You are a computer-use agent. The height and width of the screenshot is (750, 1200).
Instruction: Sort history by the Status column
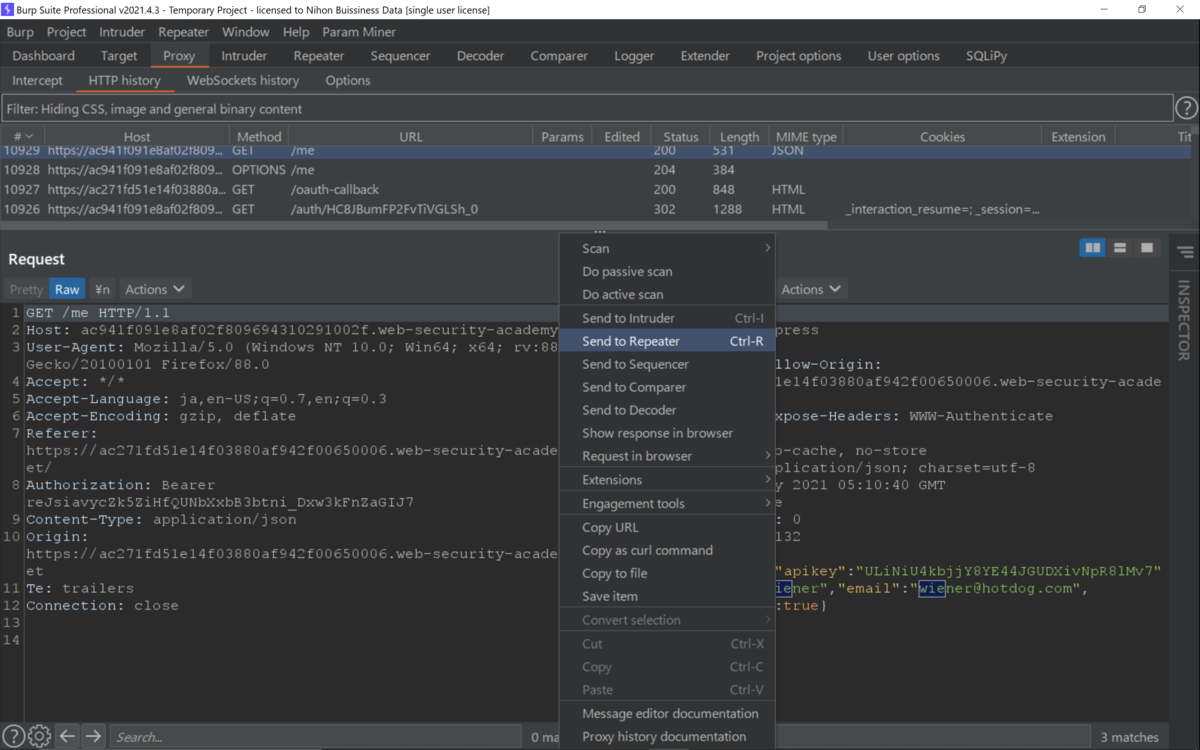pos(680,137)
